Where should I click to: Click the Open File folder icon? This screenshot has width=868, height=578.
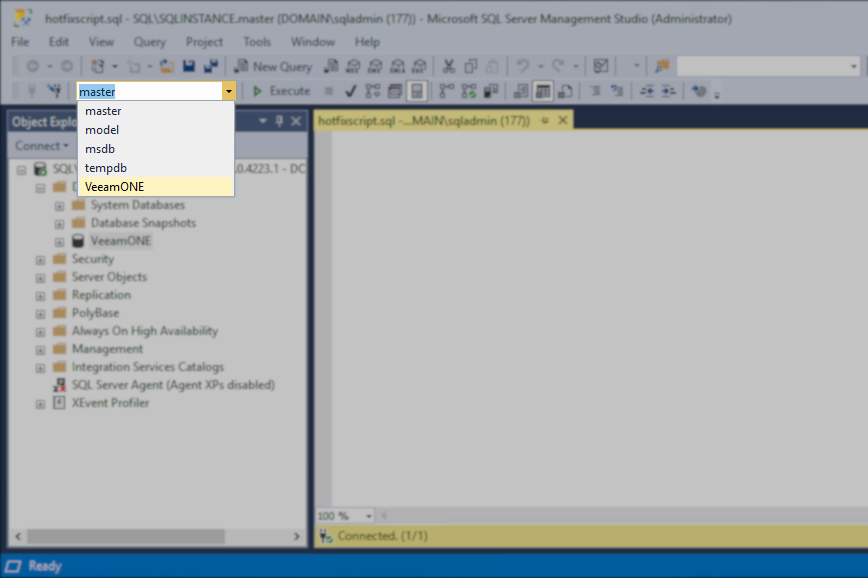point(167,66)
